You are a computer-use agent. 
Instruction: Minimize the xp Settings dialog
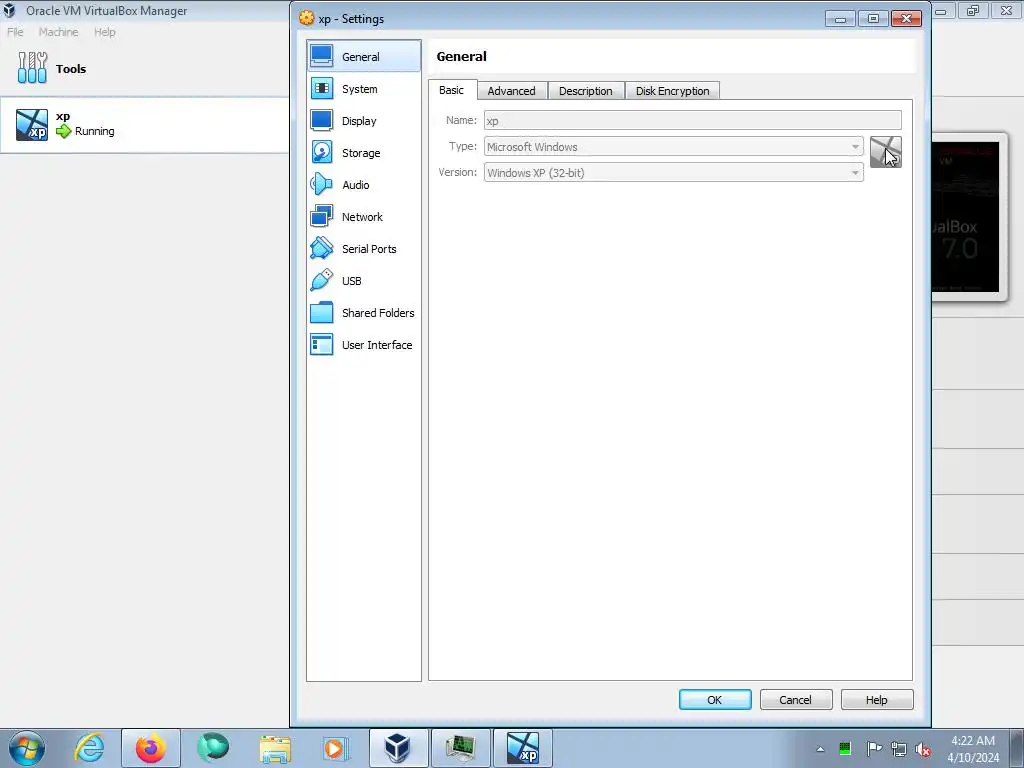840,19
